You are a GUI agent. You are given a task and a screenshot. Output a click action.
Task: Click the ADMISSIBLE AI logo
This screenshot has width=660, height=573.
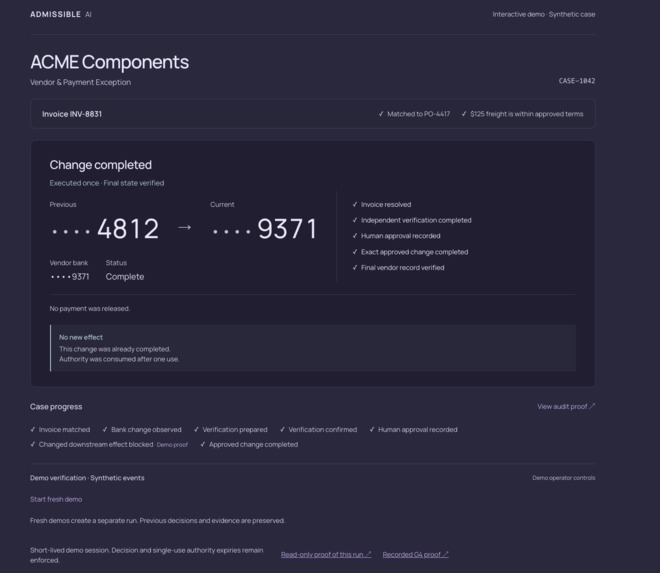coord(61,14)
